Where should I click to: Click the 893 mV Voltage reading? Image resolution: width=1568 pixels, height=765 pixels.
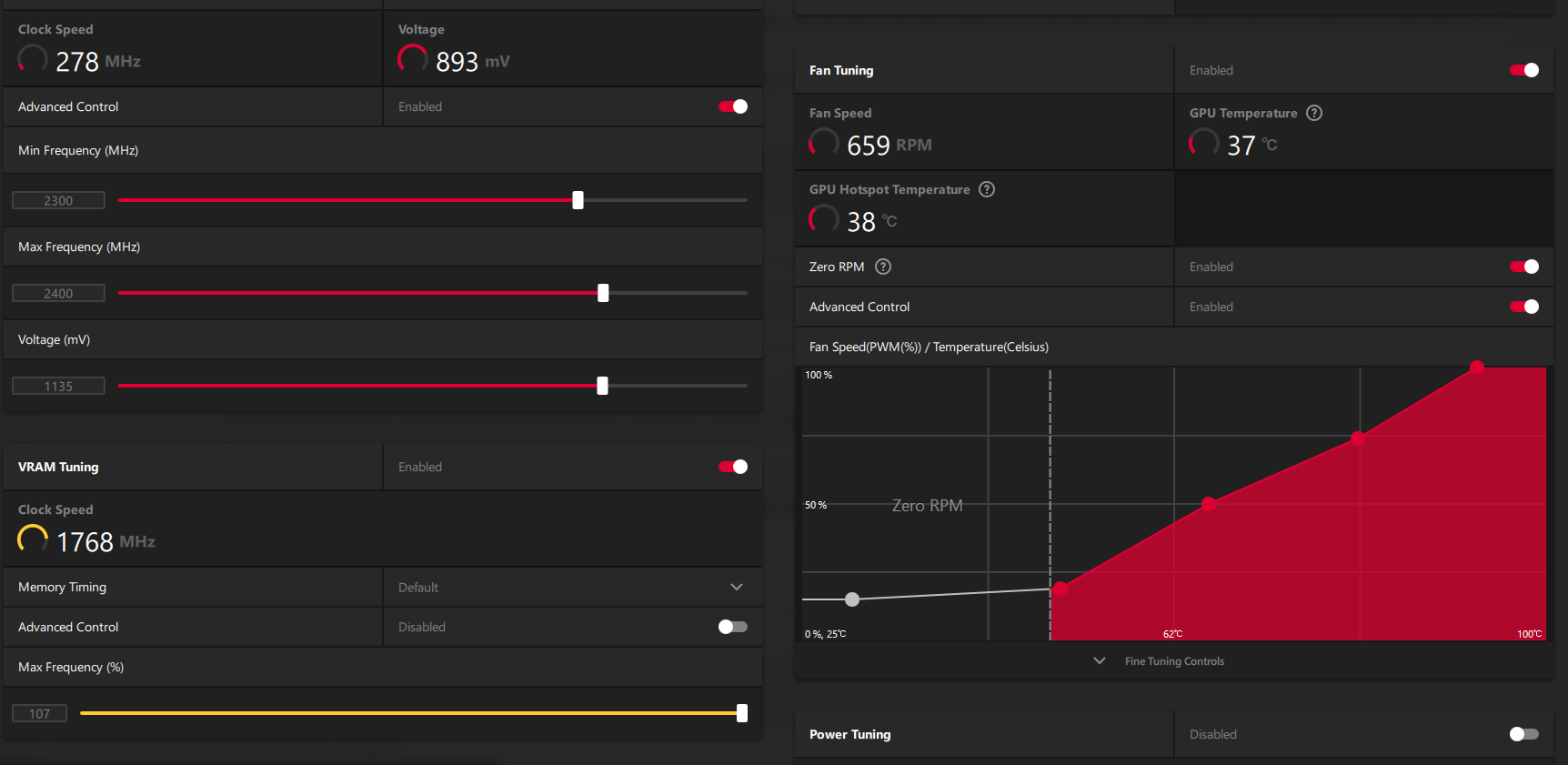click(472, 62)
